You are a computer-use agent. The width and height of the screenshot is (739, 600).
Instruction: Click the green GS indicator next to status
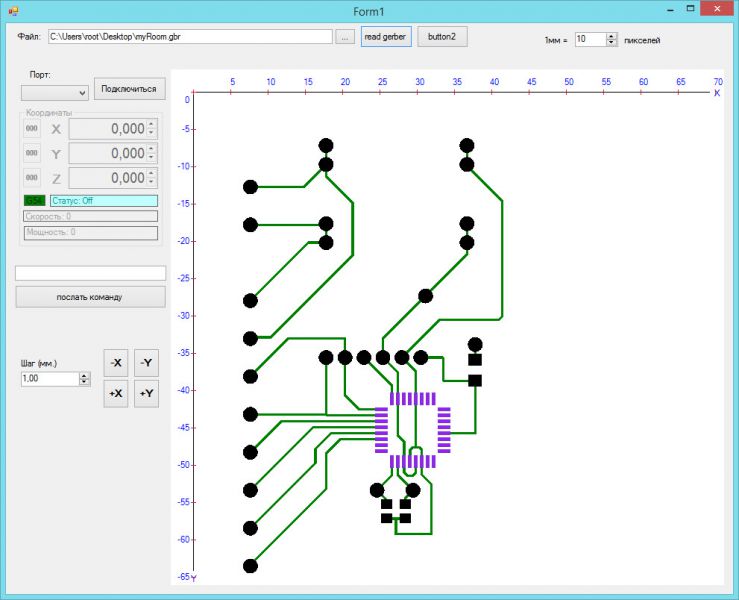34,201
